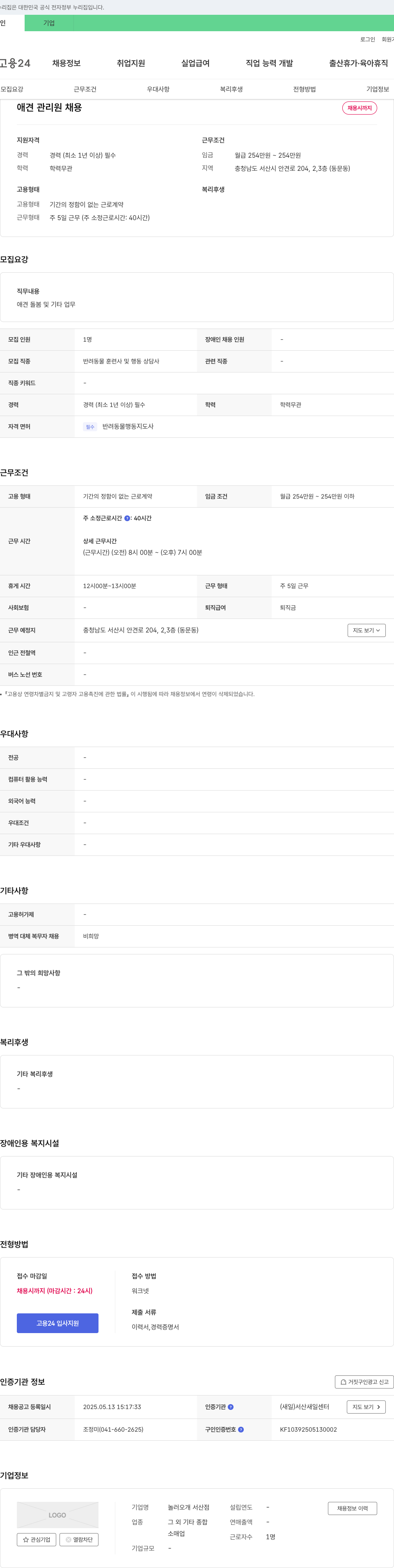
Task: Open the 채용정보 main menu
Action: (66, 63)
